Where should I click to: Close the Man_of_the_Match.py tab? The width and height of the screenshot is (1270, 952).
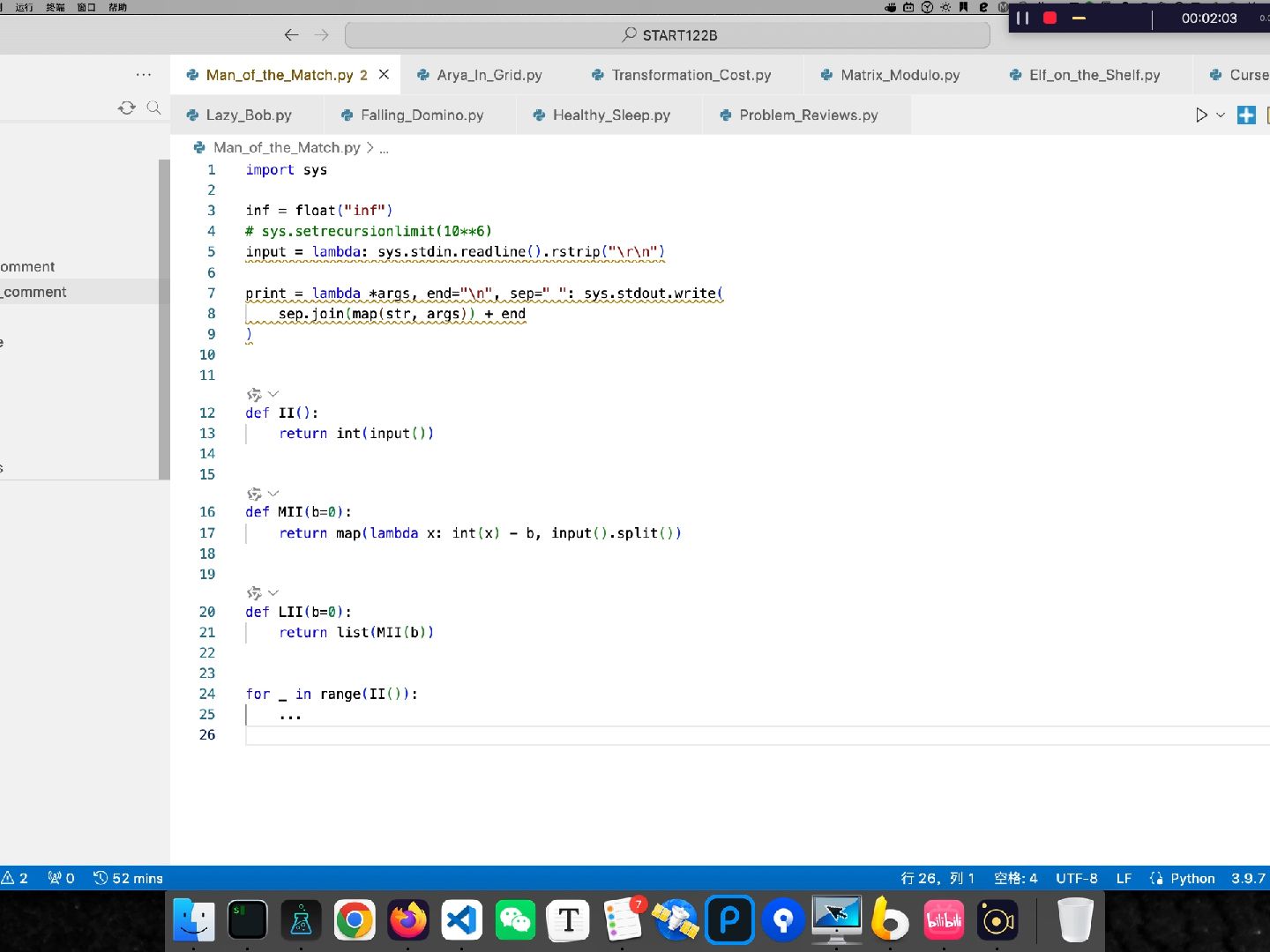coord(384,75)
